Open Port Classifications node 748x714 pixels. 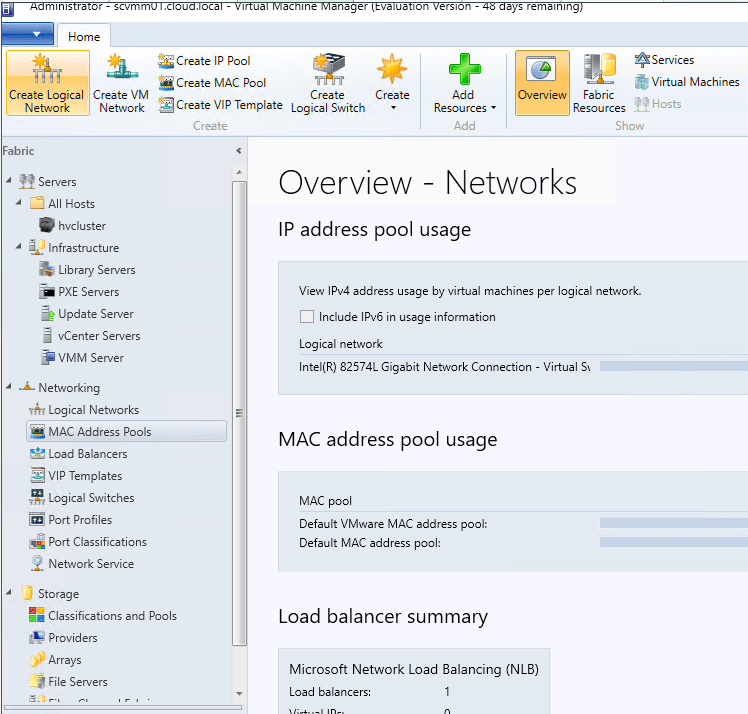(x=88, y=541)
